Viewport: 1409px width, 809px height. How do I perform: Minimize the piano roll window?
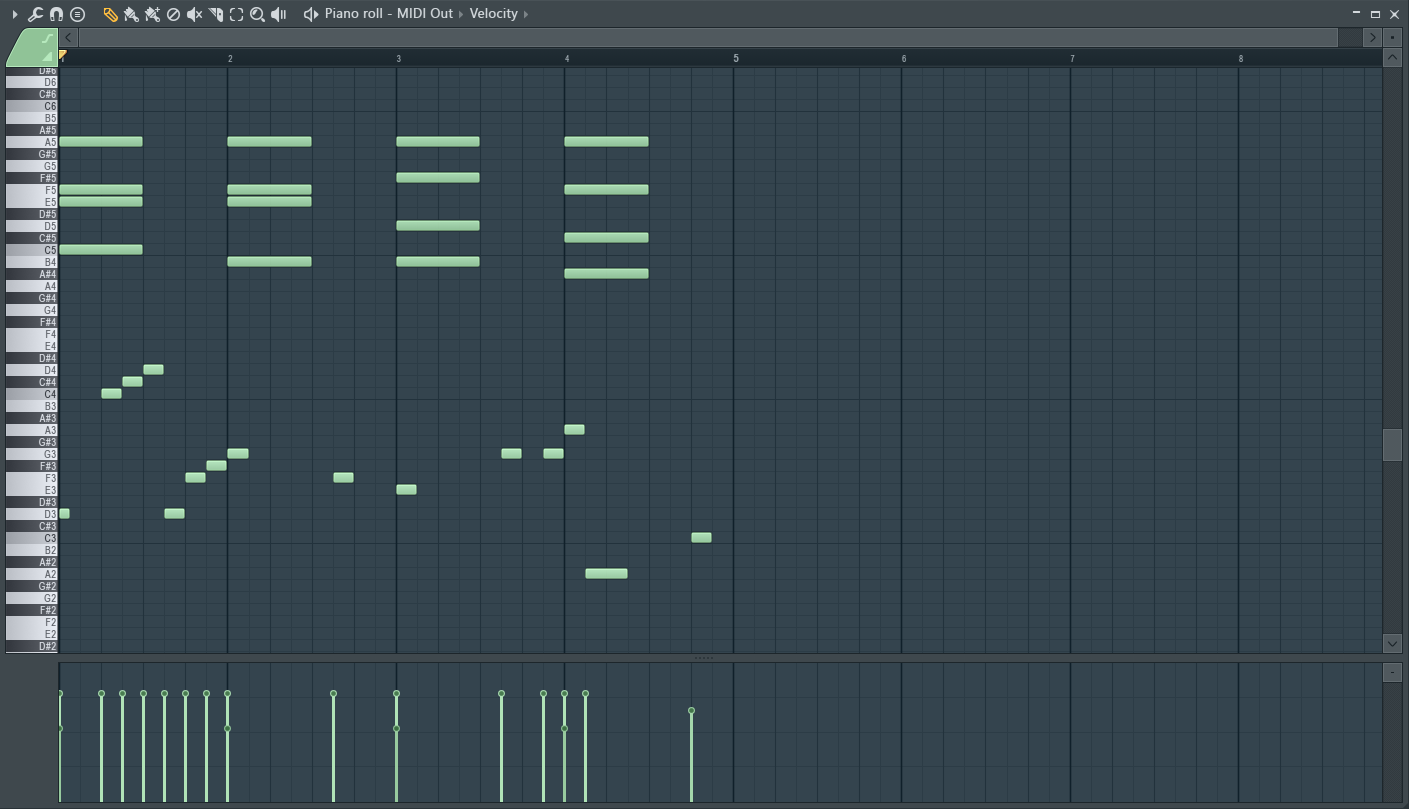pyautogui.click(x=1356, y=14)
